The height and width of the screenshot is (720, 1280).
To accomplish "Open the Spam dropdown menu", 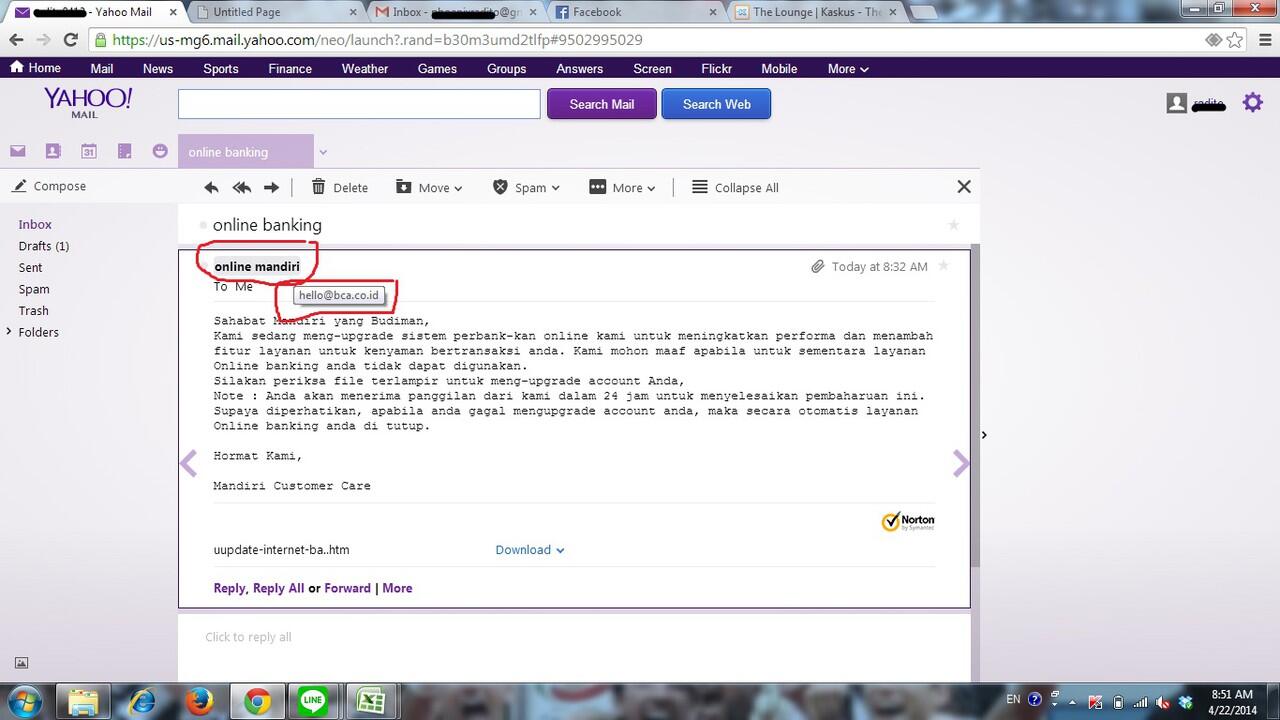I will click(x=526, y=187).
